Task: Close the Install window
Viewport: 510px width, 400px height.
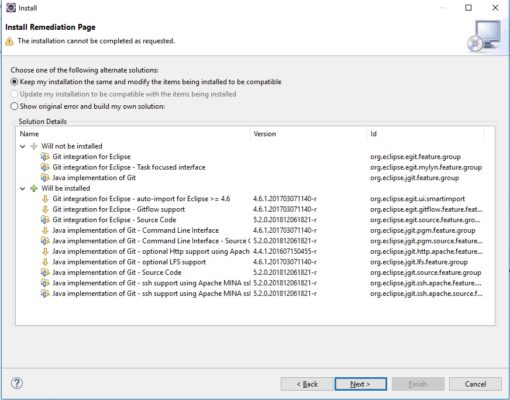Action: (495, 8)
